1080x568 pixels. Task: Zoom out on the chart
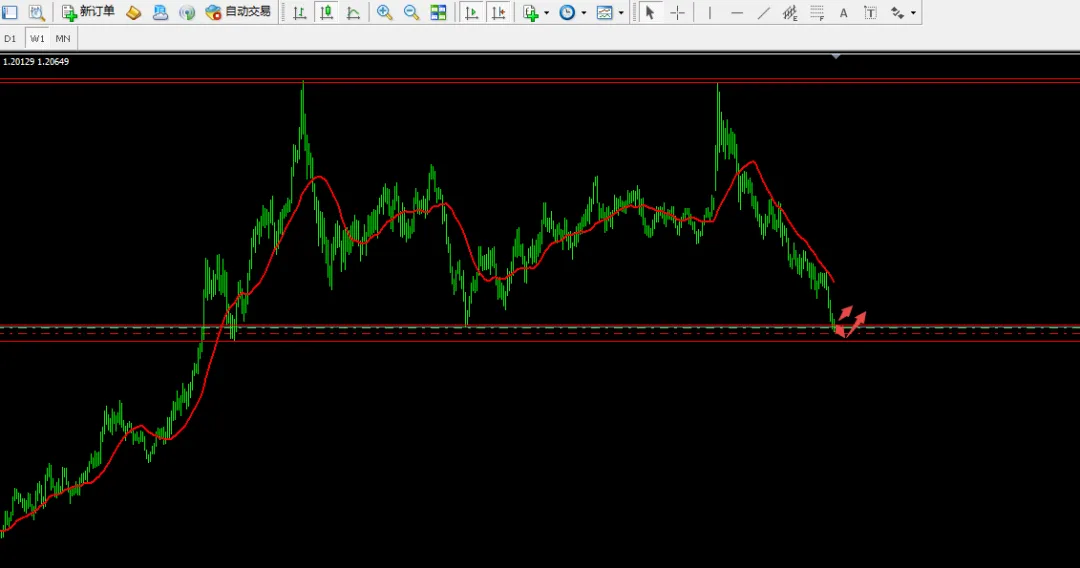tap(411, 12)
